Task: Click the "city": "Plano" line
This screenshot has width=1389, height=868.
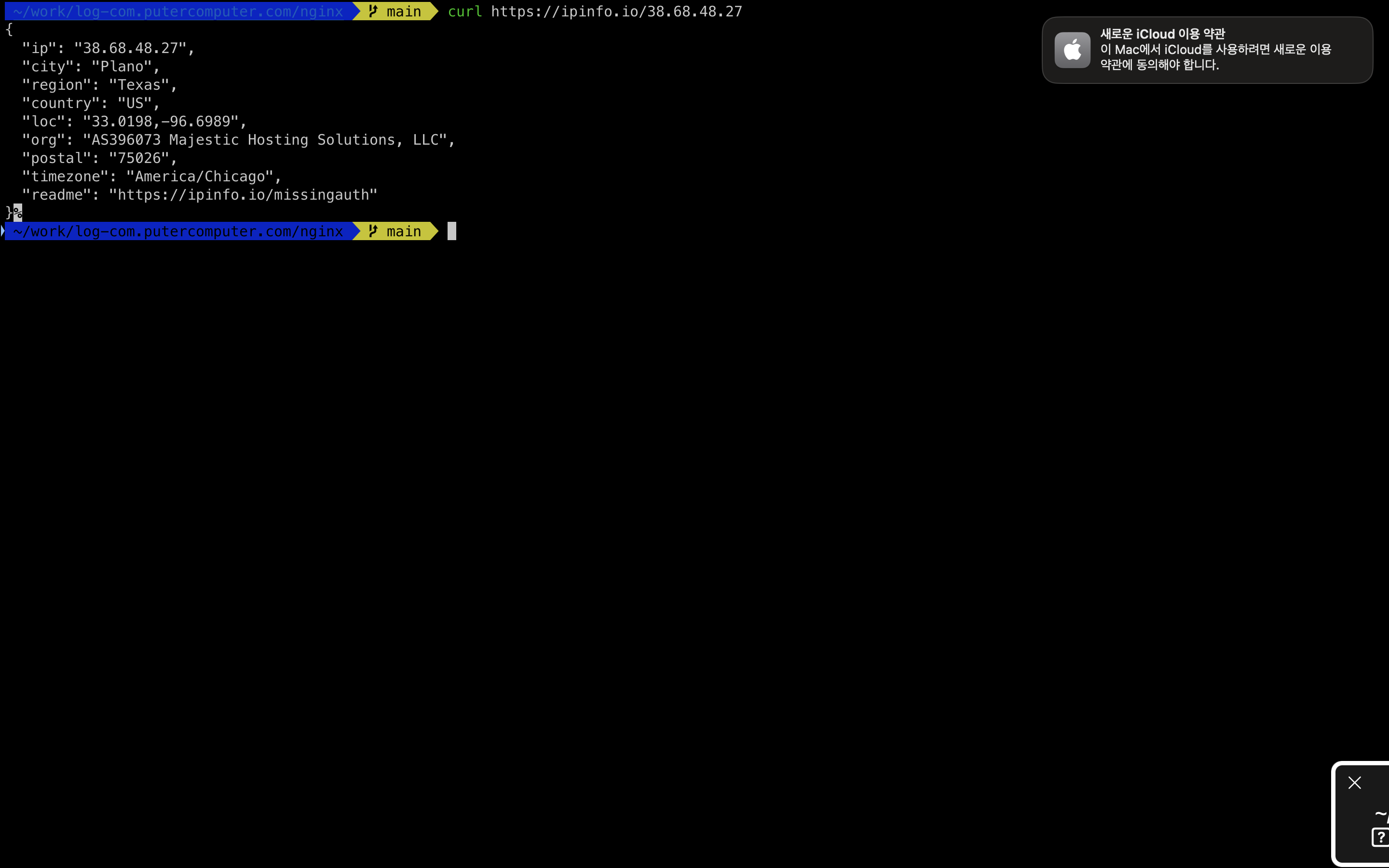Action: pyautogui.click(x=91, y=67)
